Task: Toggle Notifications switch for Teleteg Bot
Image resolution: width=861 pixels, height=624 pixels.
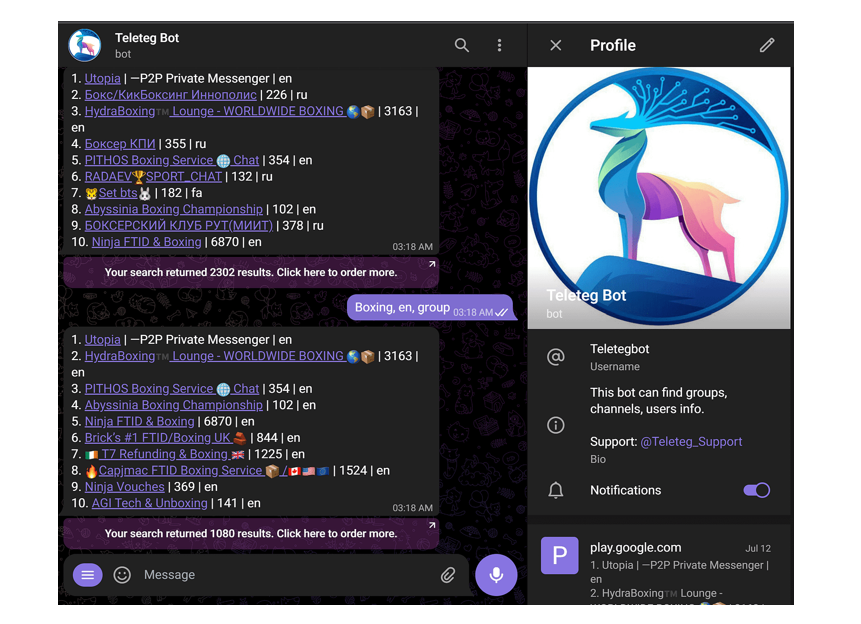Action: click(756, 490)
